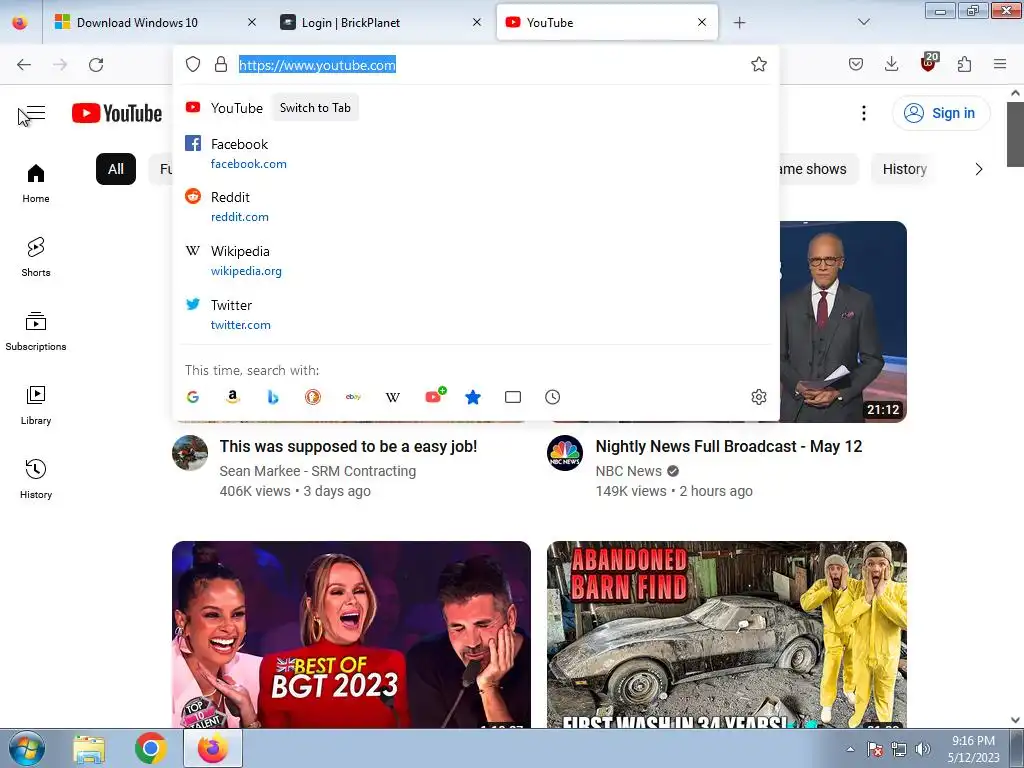Add the YouTube search engine
The height and width of the screenshot is (768, 1024).
(x=435, y=396)
